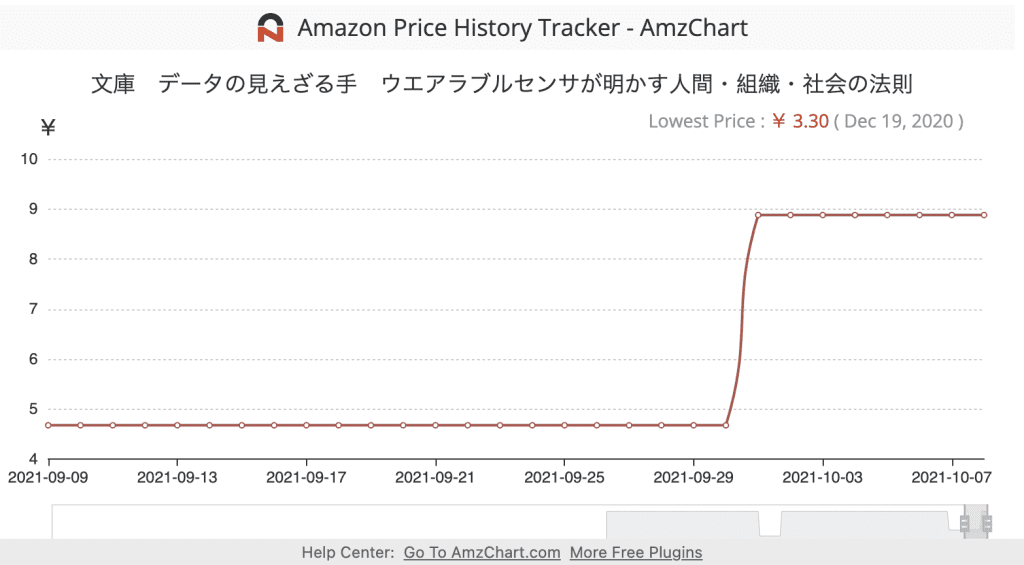
Task: Click the Japanese product title above the chart
Action: tap(501, 84)
